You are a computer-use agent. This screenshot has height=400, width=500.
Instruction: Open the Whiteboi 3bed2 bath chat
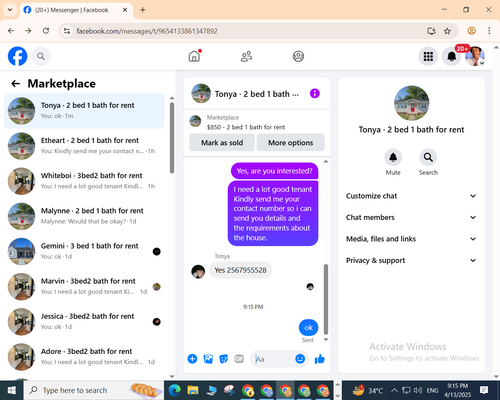tap(84, 181)
